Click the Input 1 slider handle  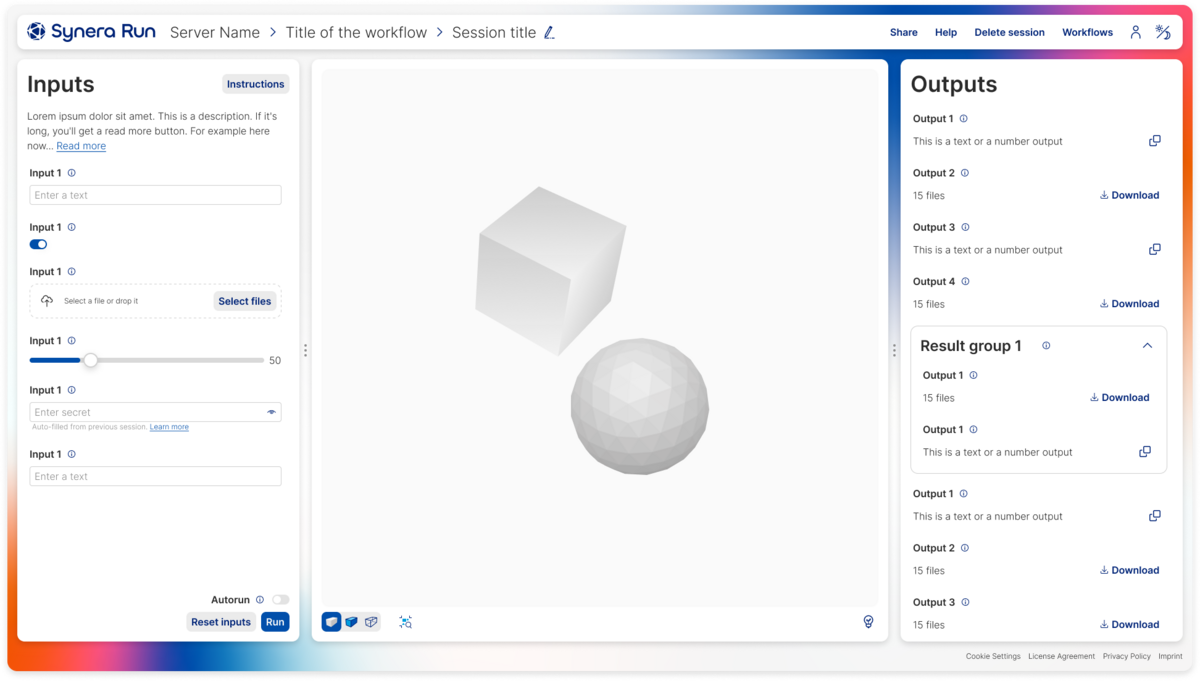click(x=90, y=360)
